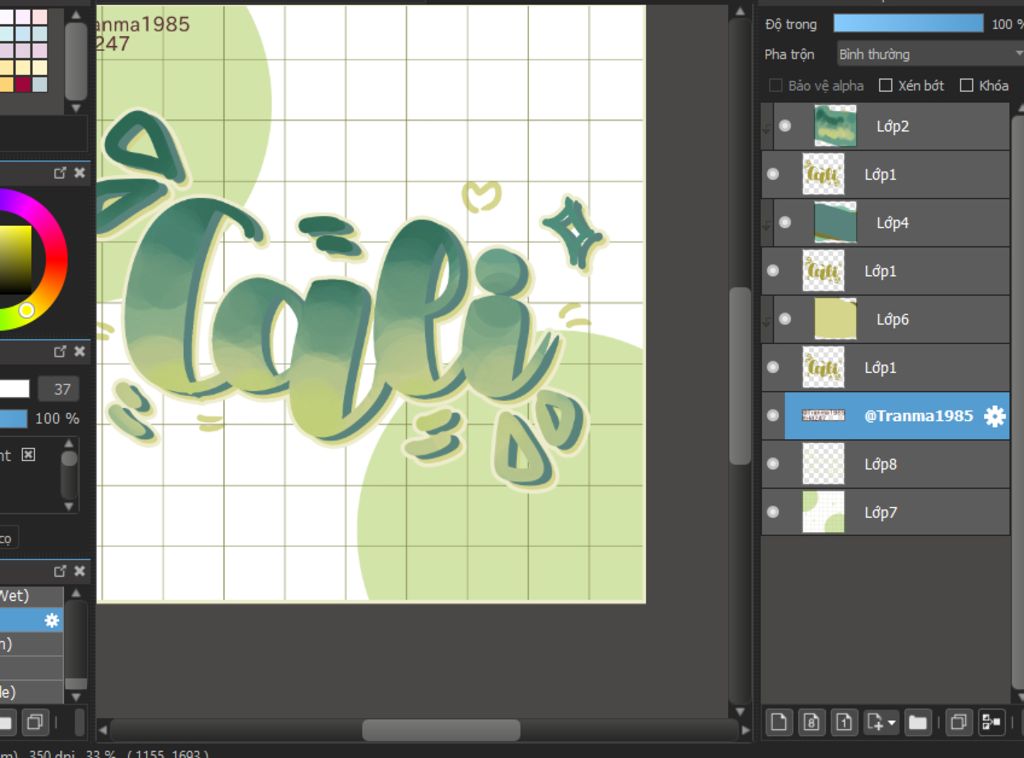Enable Bảo vệ alpha checkbox
The height and width of the screenshot is (758, 1024).
pyautogui.click(x=776, y=86)
